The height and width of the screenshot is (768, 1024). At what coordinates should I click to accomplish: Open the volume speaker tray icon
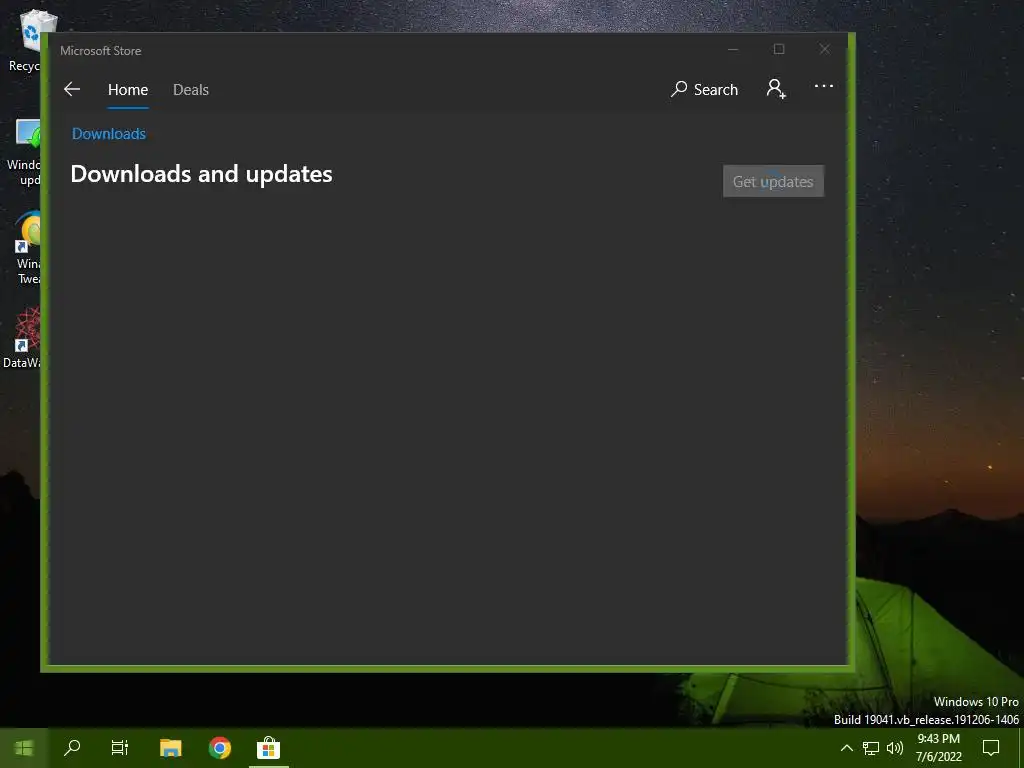pyautogui.click(x=895, y=748)
